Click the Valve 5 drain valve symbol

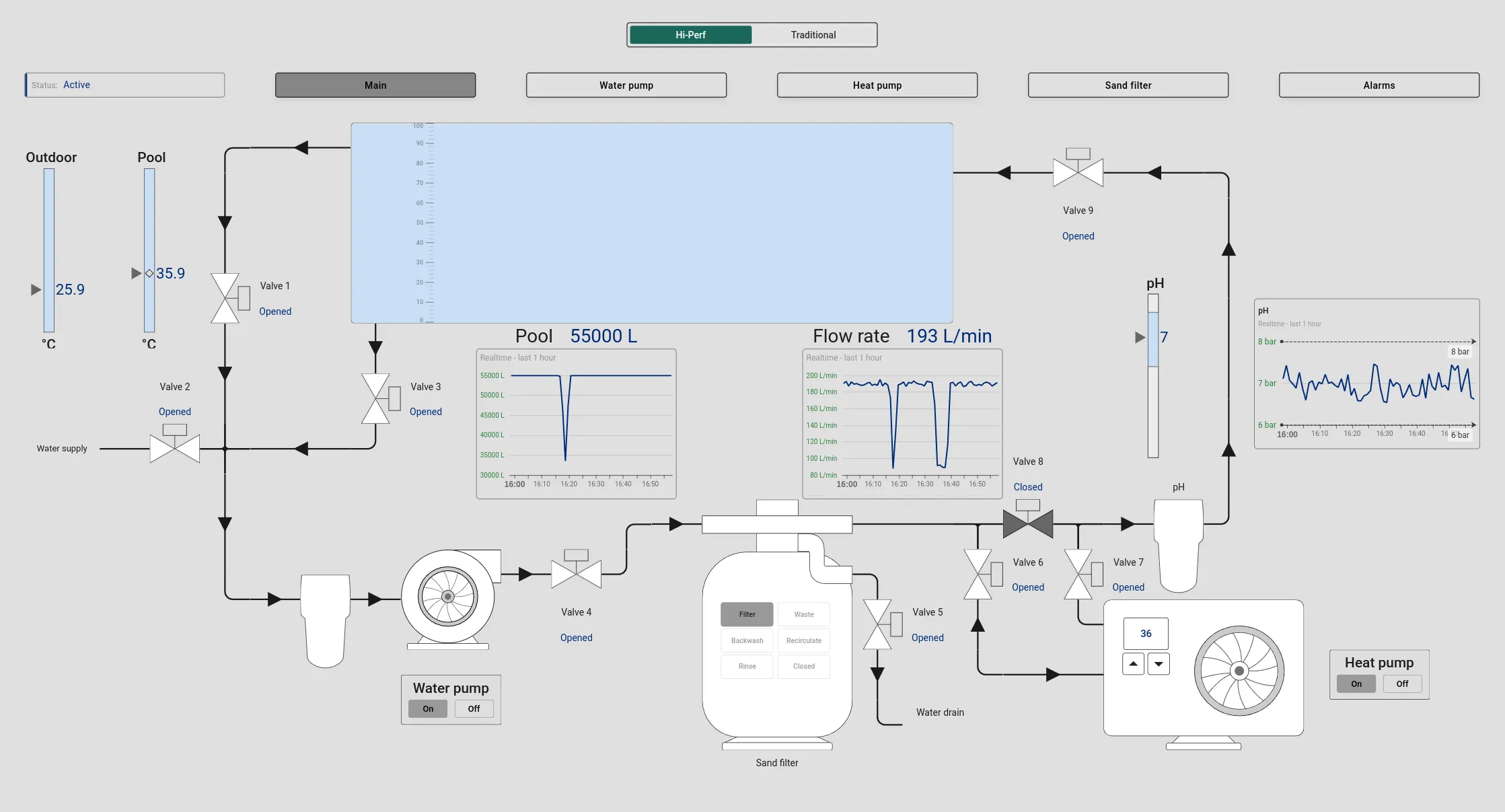tap(877, 624)
